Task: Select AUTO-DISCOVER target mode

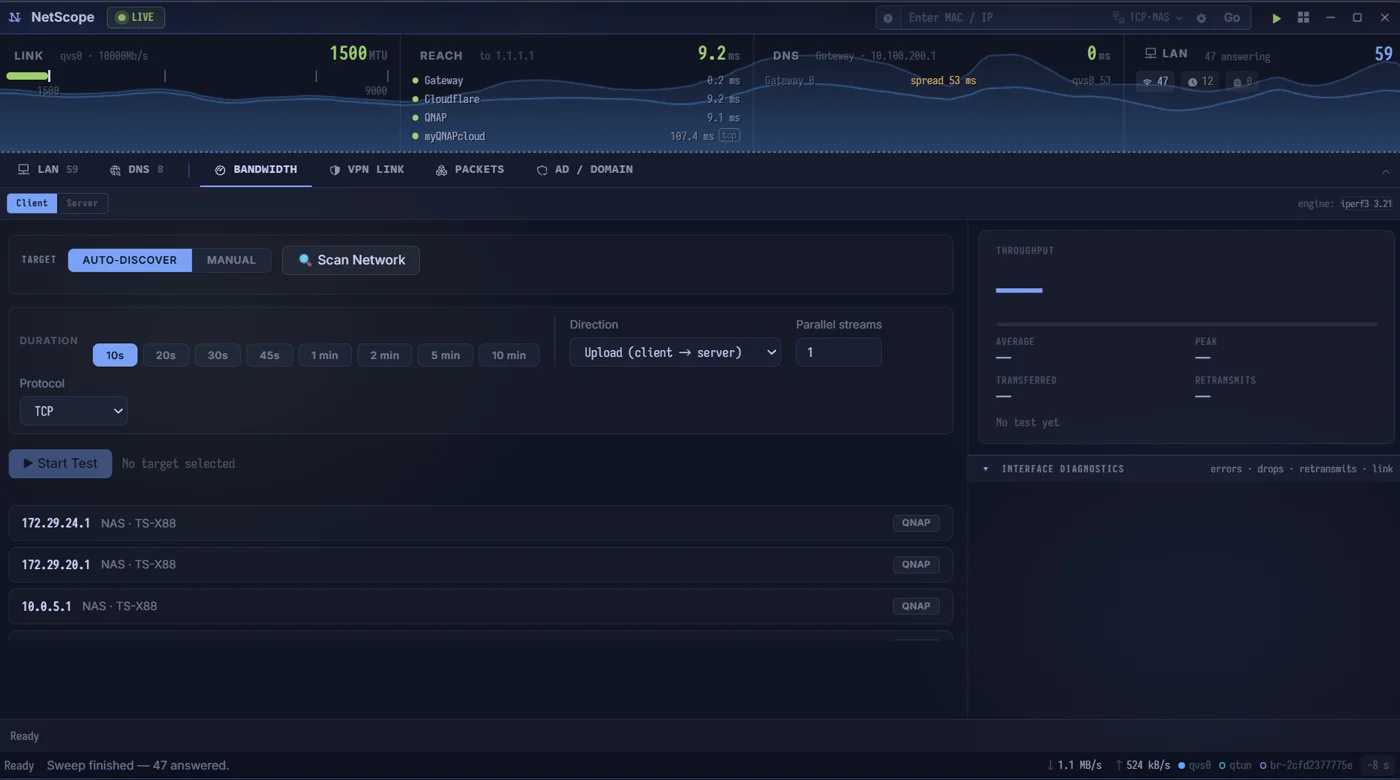Action: click(x=130, y=260)
